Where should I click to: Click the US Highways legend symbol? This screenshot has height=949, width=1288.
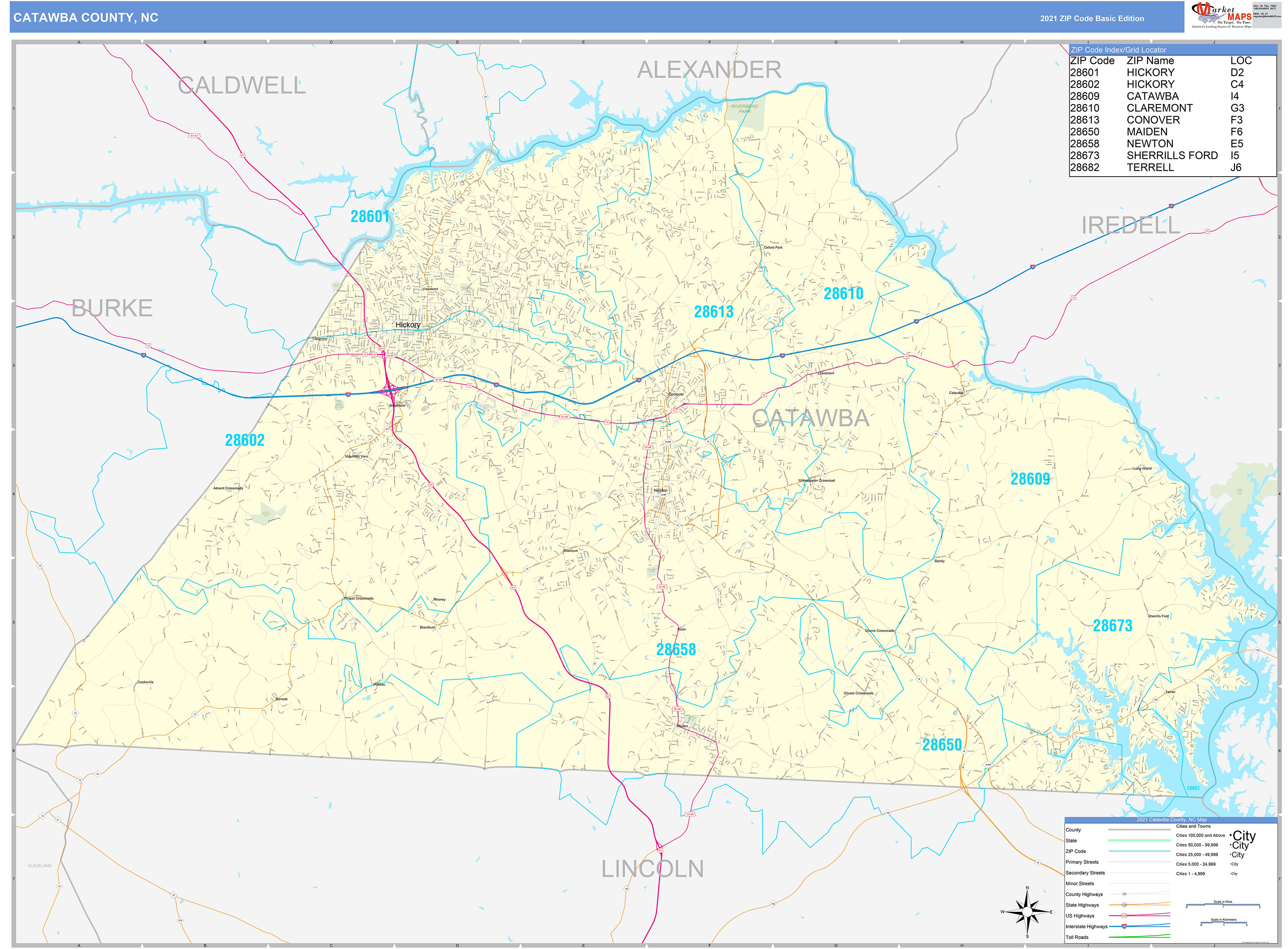pyautogui.click(x=1125, y=916)
